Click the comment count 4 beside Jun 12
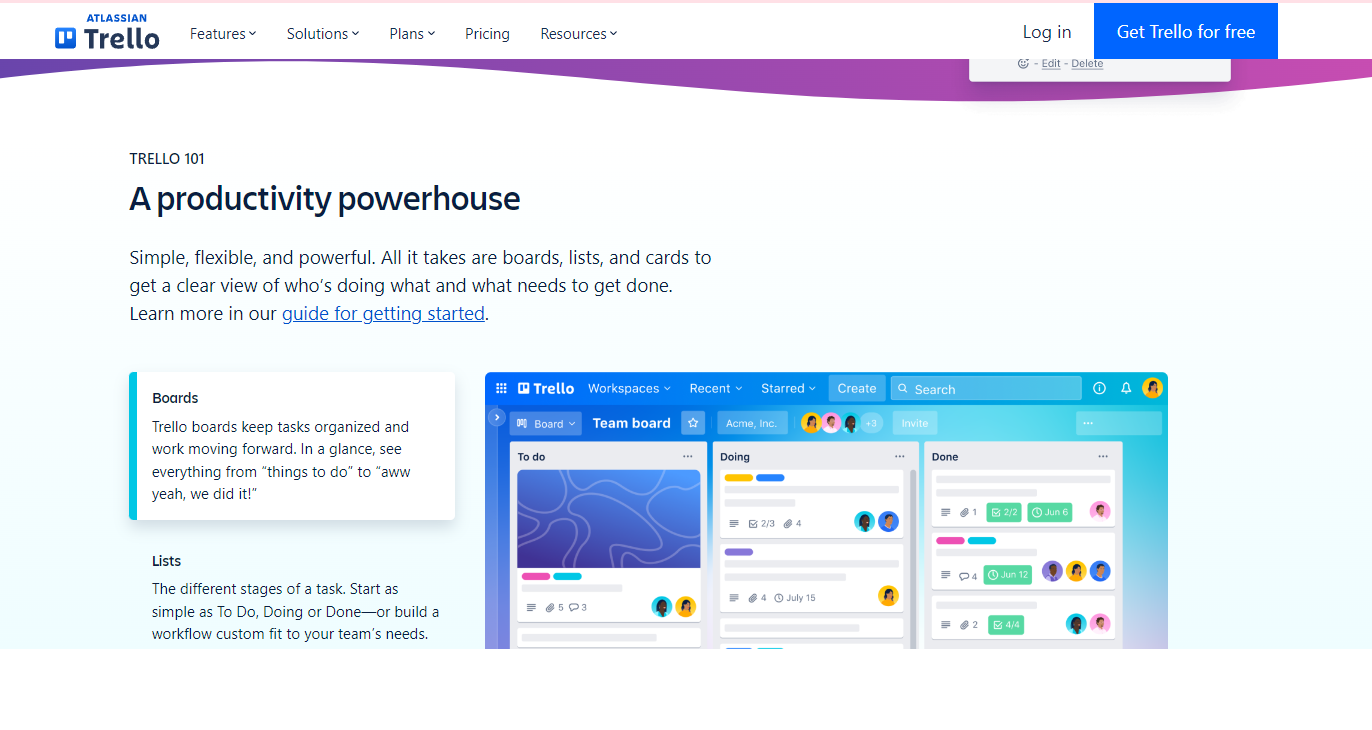 coord(968,576)
